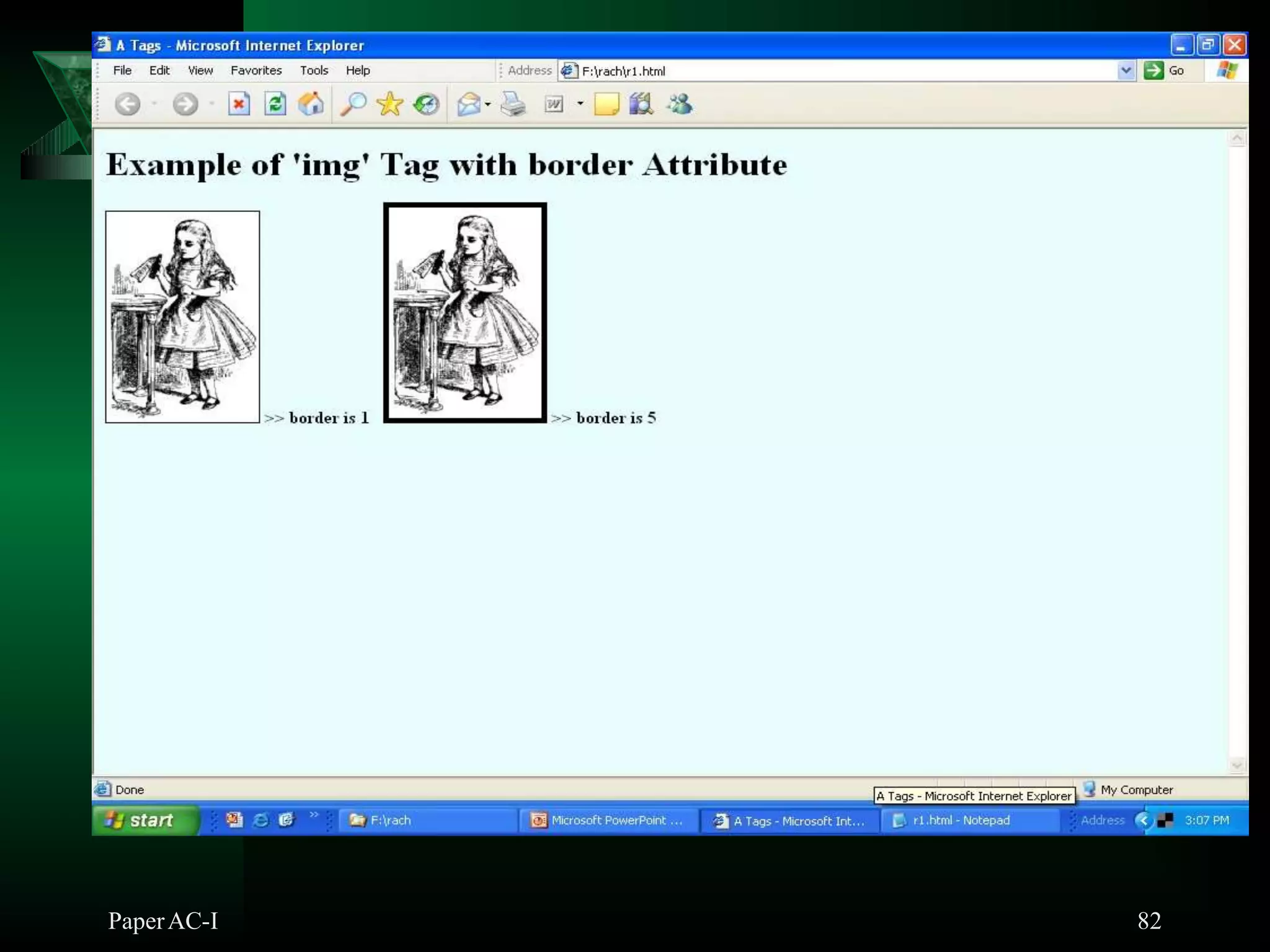This screenshot has width=1270, height=952.
Task: Click the Stop loading toolbar icon
Action: click(239, 104)
